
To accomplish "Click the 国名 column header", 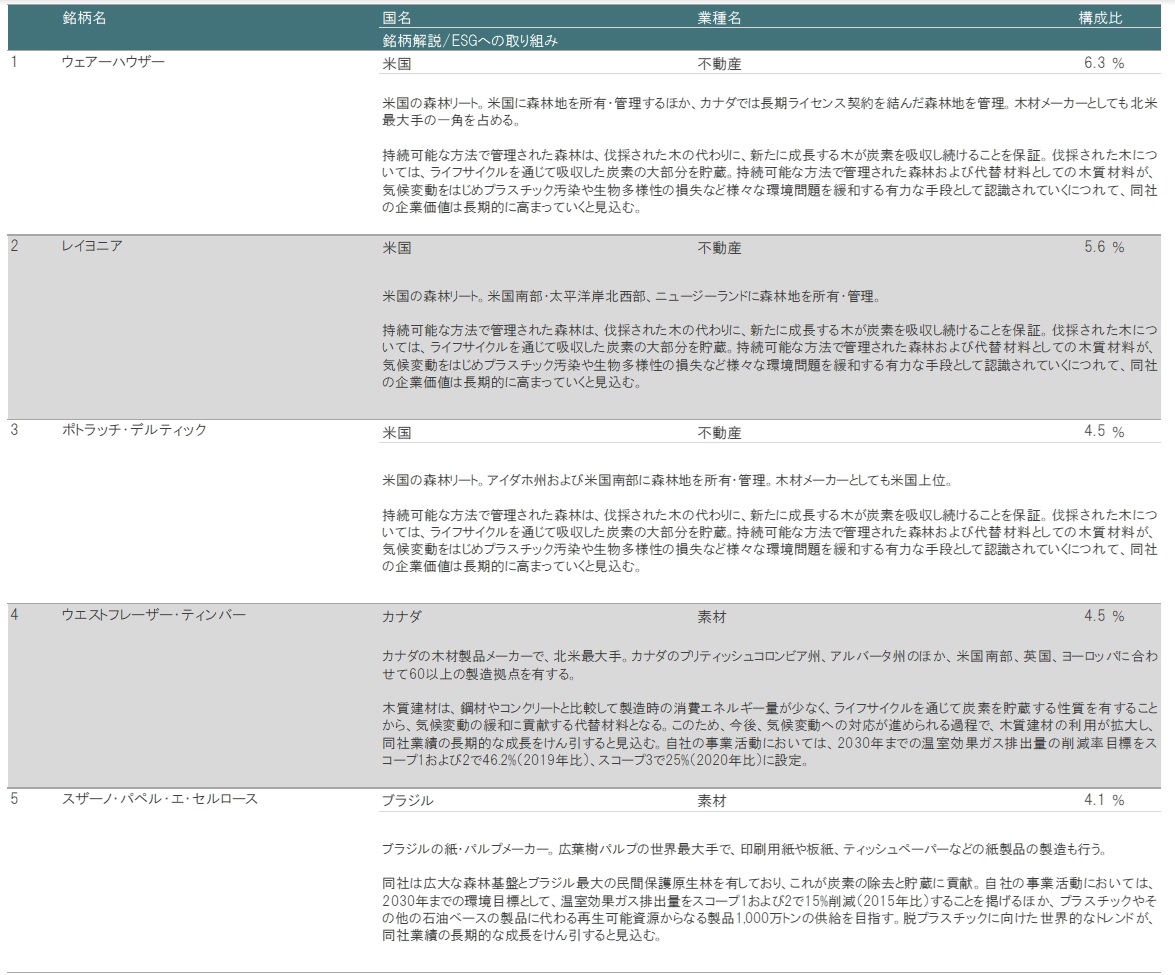I will point(396,18).
